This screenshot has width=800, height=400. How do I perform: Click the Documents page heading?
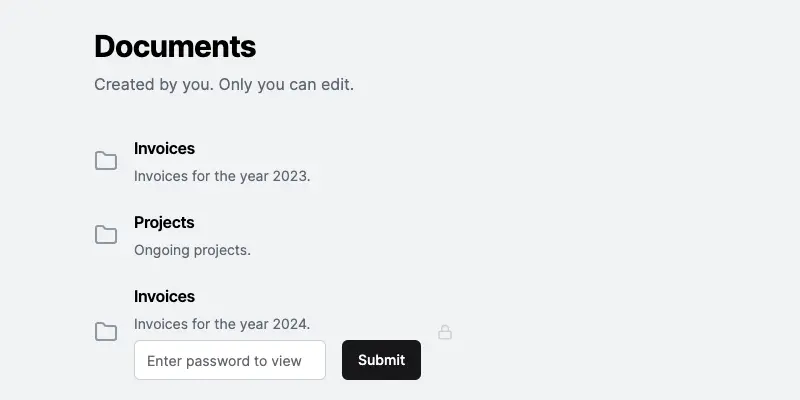point(175,46)
